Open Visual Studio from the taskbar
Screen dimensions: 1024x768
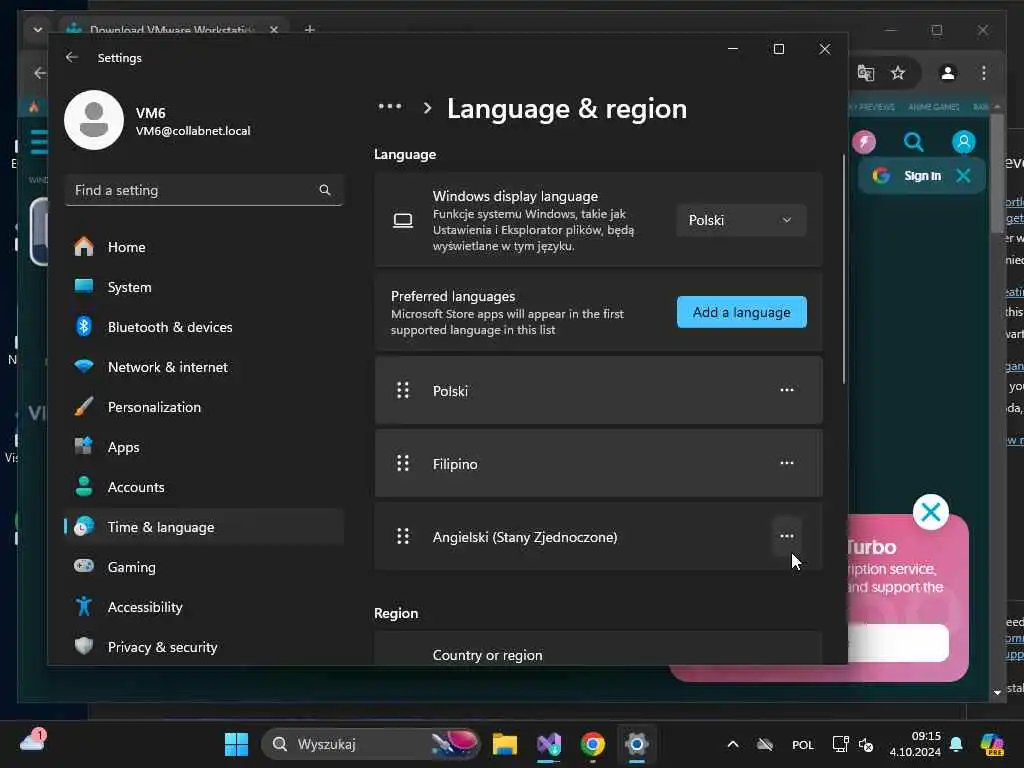[549, 744]
